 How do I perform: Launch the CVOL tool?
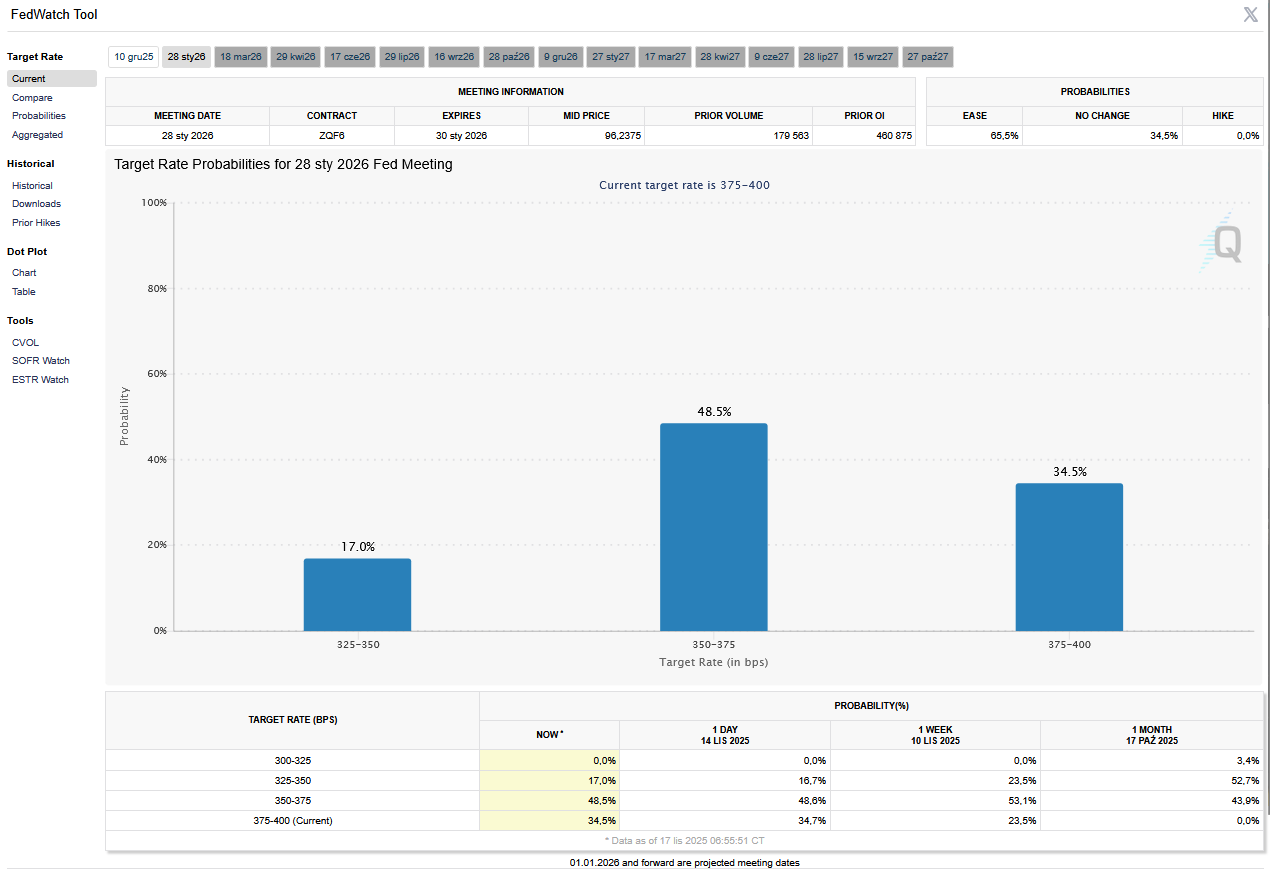click(26, 343)
